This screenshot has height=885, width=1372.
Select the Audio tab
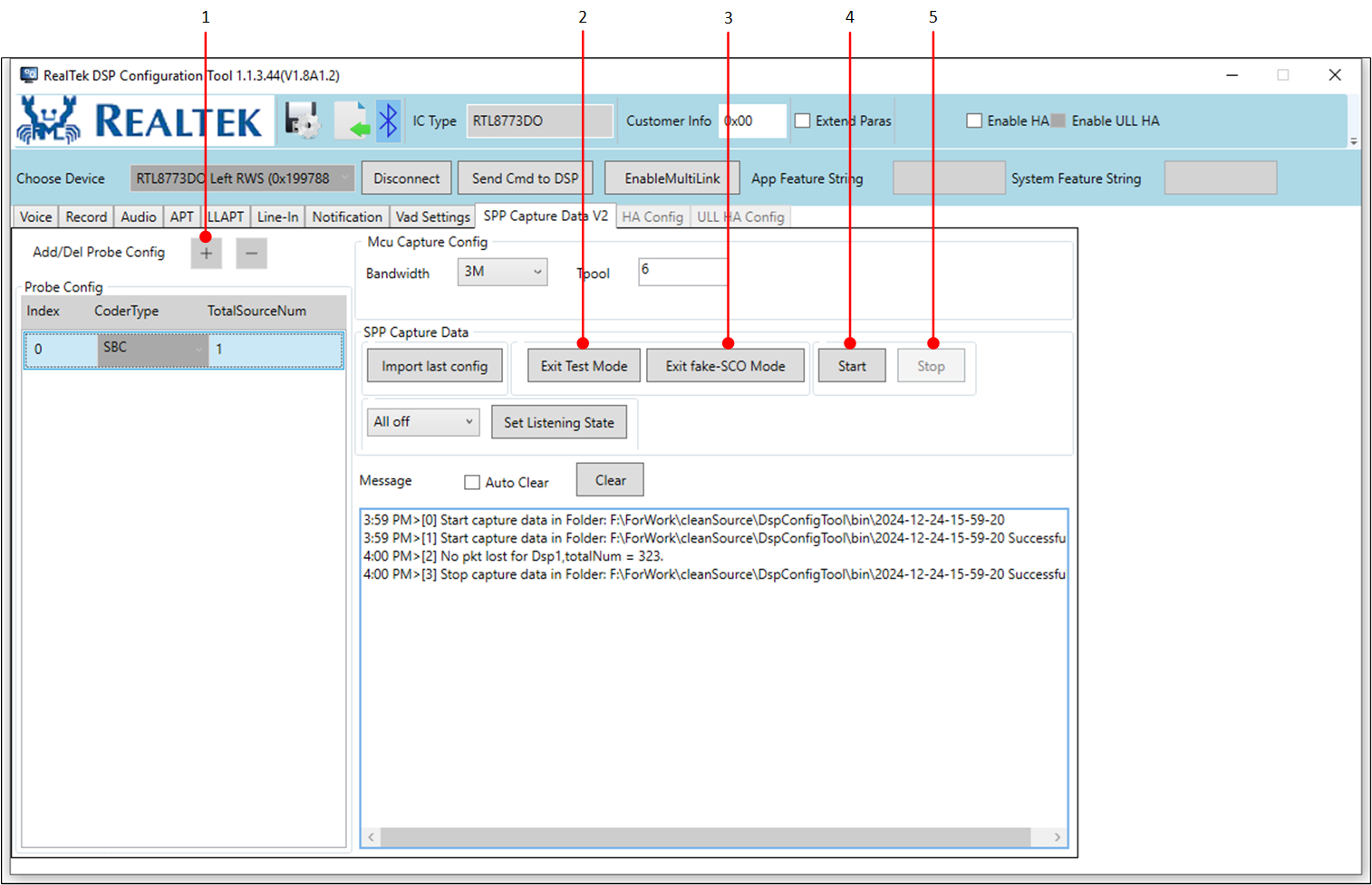pyautogui.click(x=139, y=217)
